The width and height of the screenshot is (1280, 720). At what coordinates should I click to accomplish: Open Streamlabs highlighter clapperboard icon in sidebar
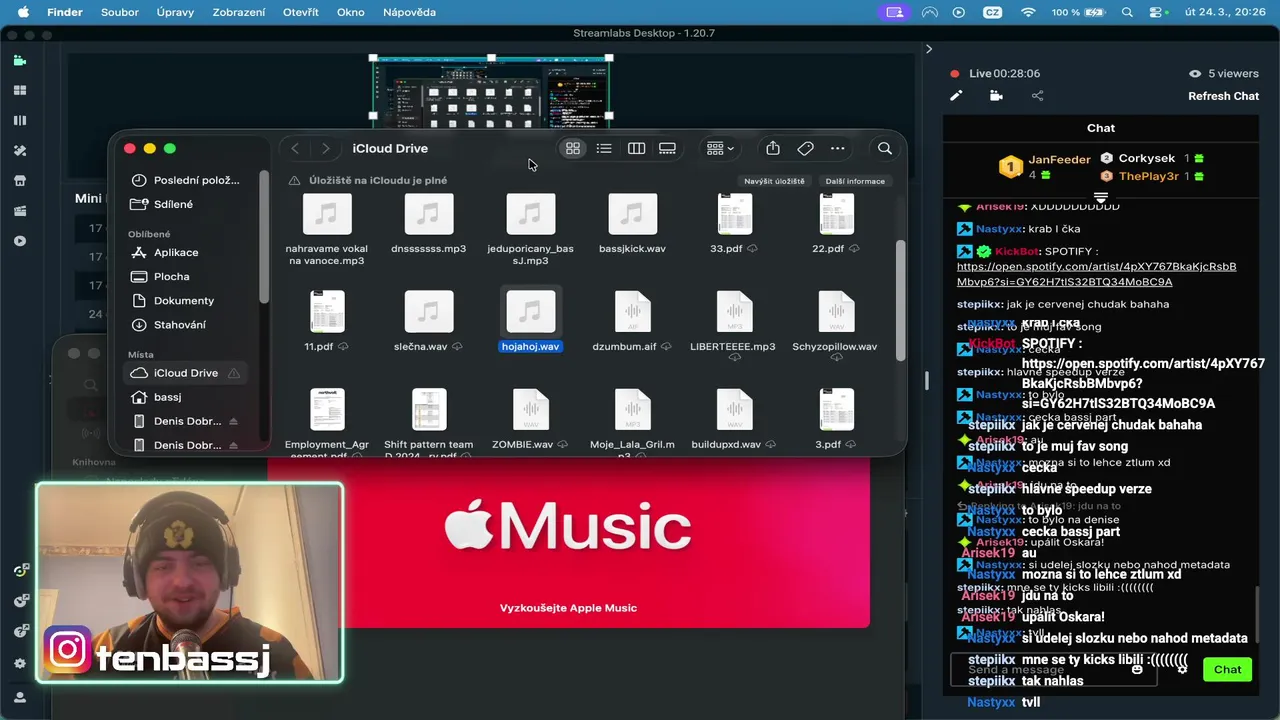coord(20,211)
